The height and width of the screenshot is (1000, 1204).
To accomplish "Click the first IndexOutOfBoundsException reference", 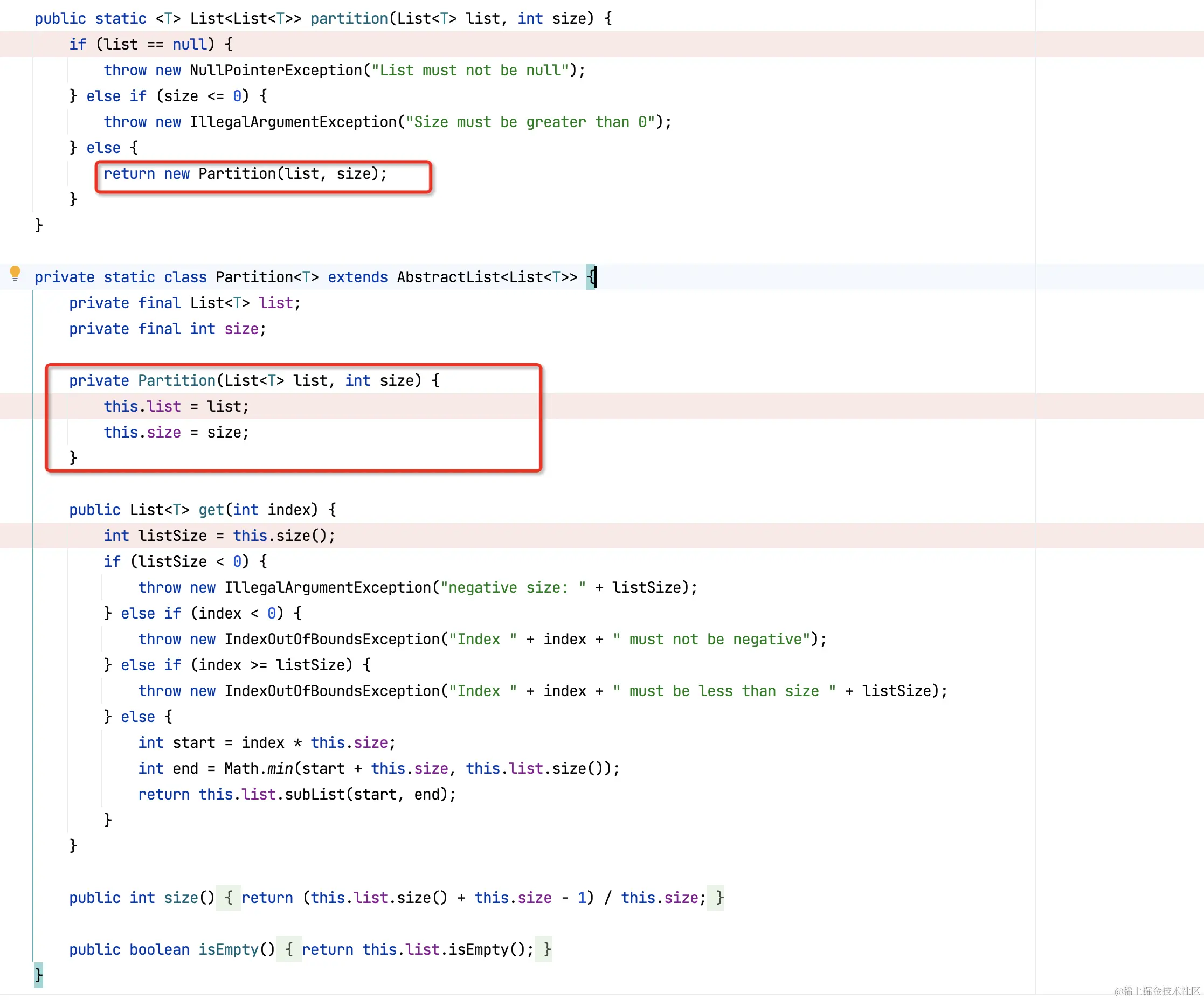I will click(x=331, y=639).
